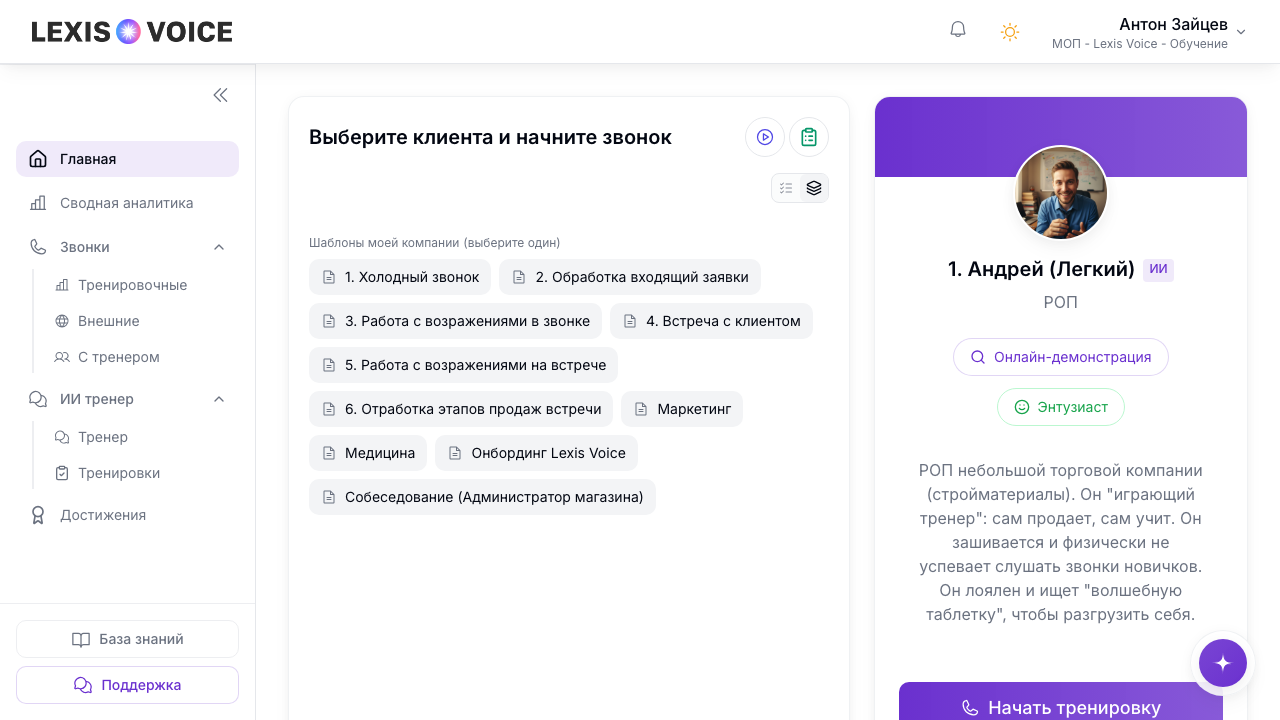The width and height of the screenshot is (1280, 720).
Task: Click the phone icon beside Звонки
Action: coord(38,247)
